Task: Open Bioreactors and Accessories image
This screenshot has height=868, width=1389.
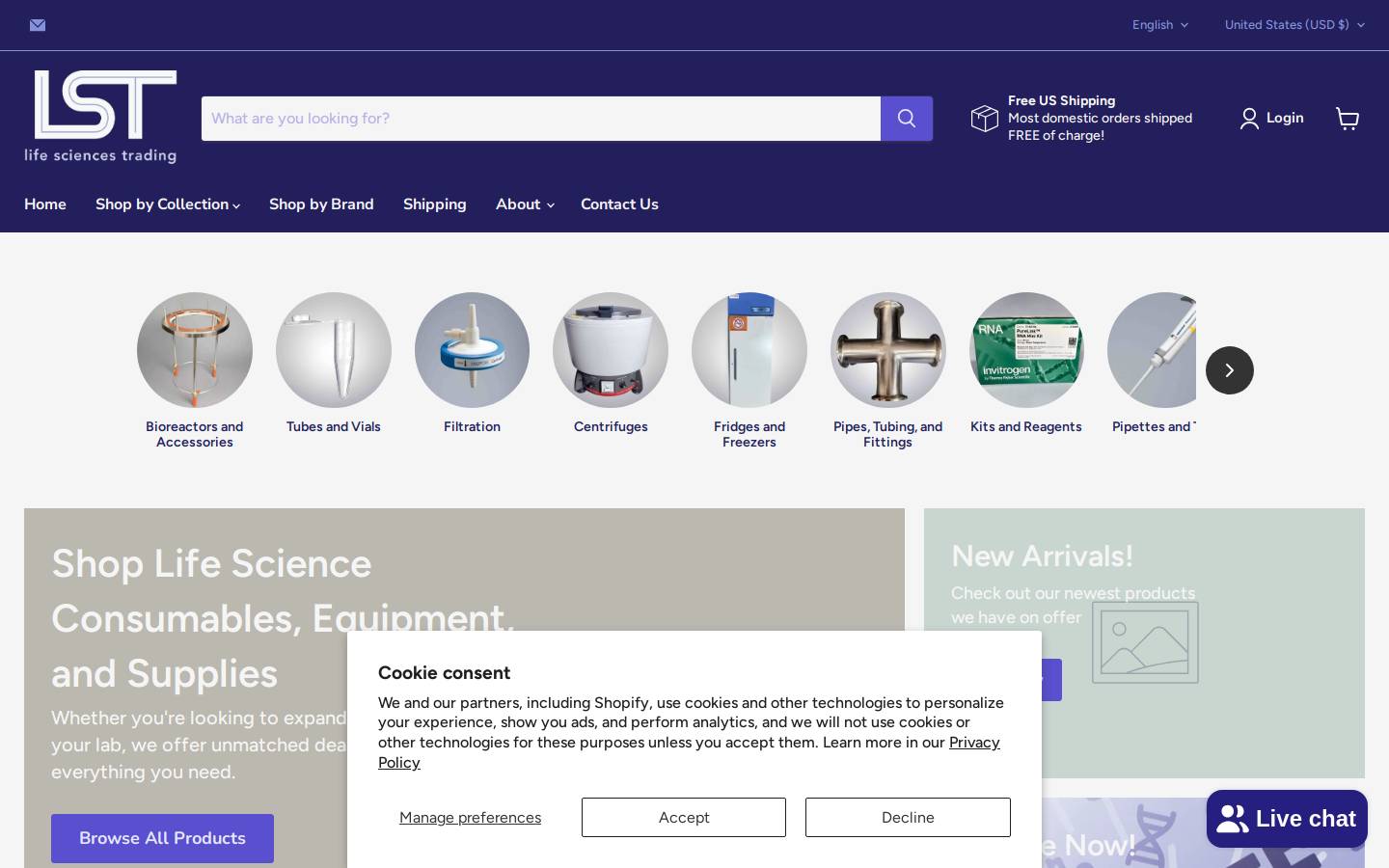Action: point(195,350)
